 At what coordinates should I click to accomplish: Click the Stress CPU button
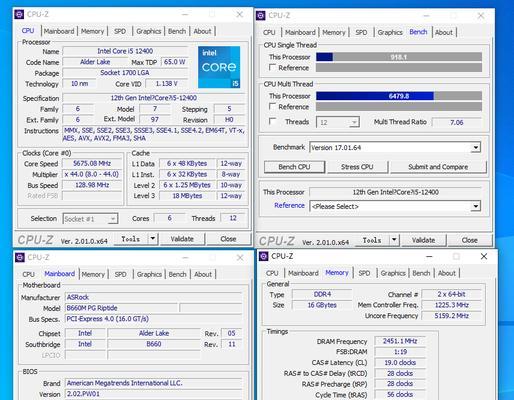[x=357, y=167]
